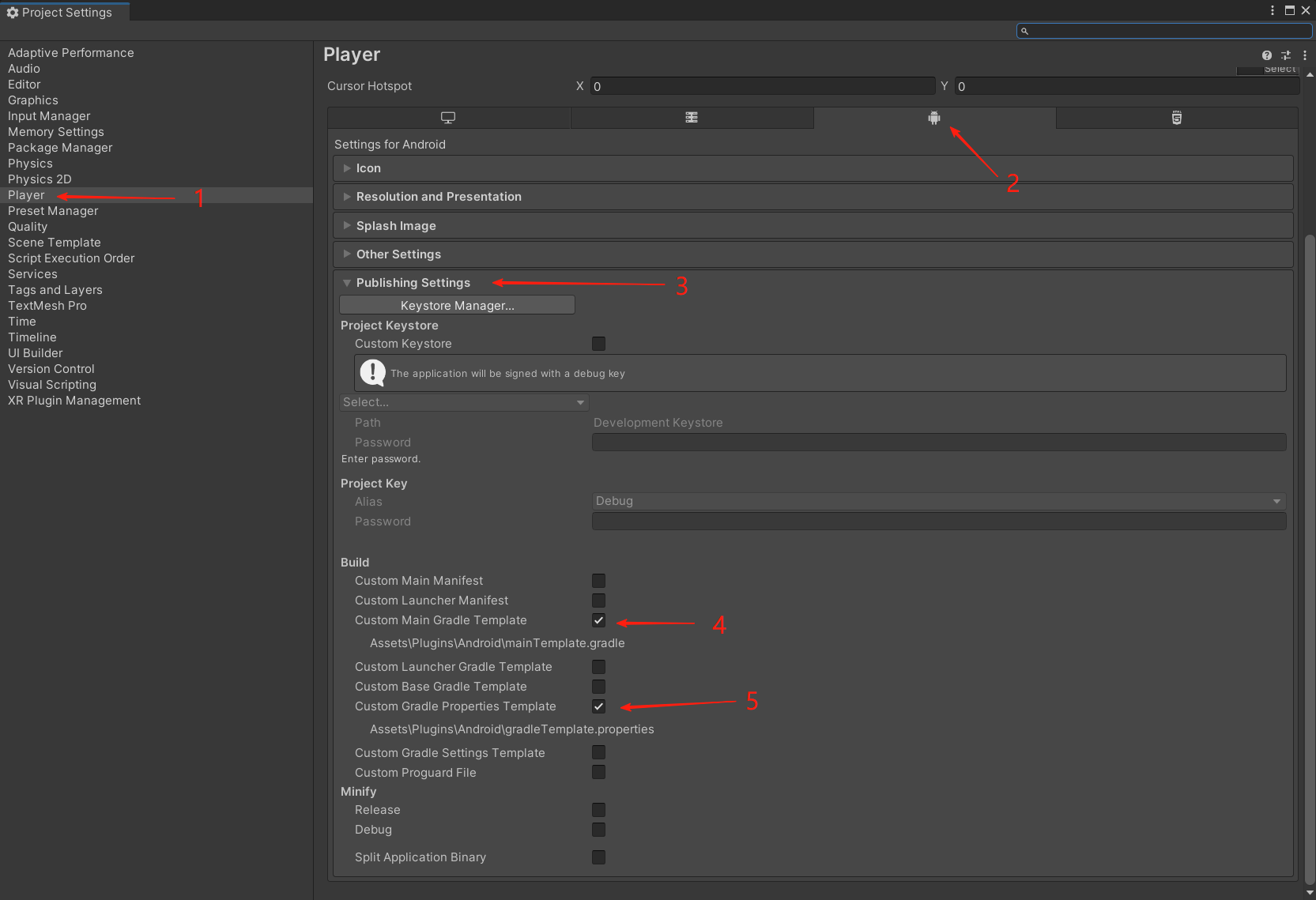Select the Dedicated Server platform tab icon
Screen dimensions: 1316x900
point(692,118)
